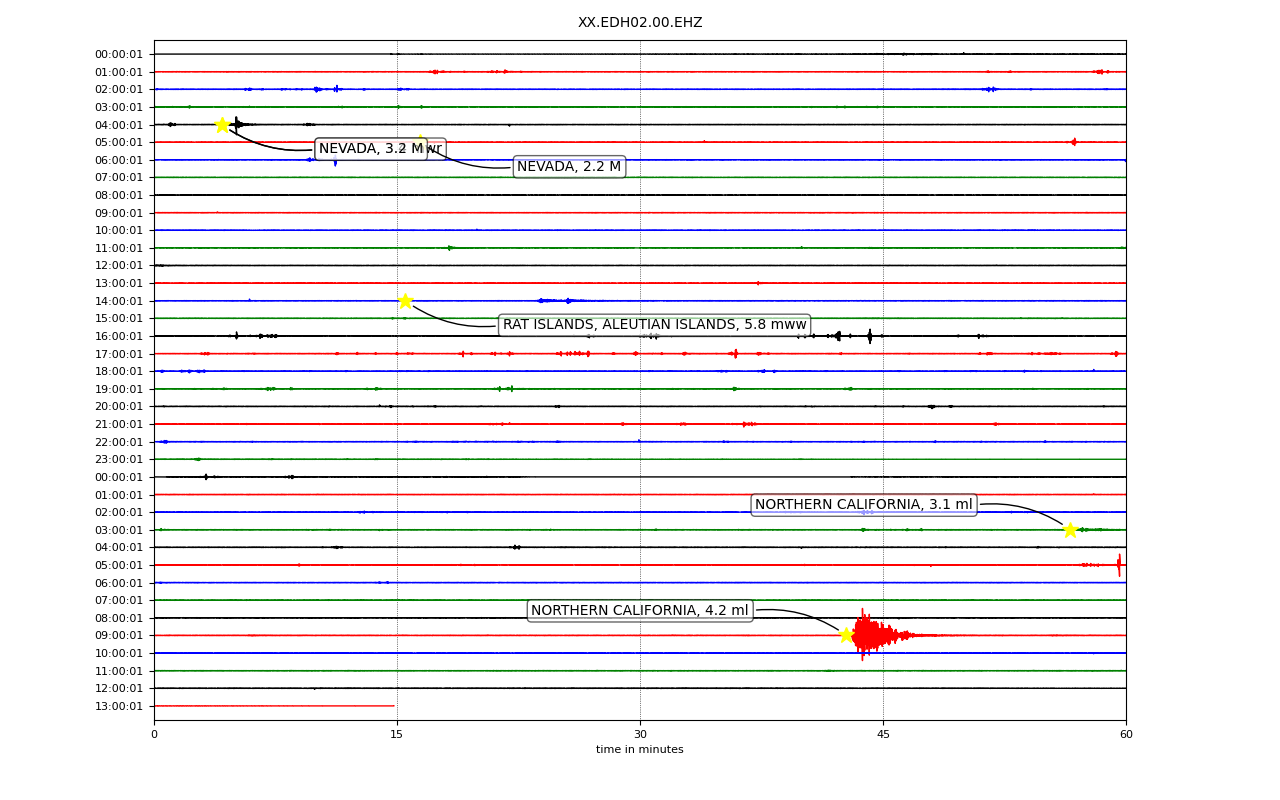Click the 30 tick on the time axis
Image resolution: width=1280 pixels, height=800 pixels.
640,735
